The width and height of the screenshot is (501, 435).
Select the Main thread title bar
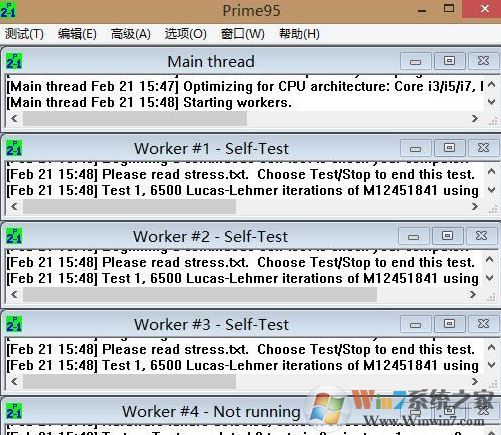tap(211, 61)
